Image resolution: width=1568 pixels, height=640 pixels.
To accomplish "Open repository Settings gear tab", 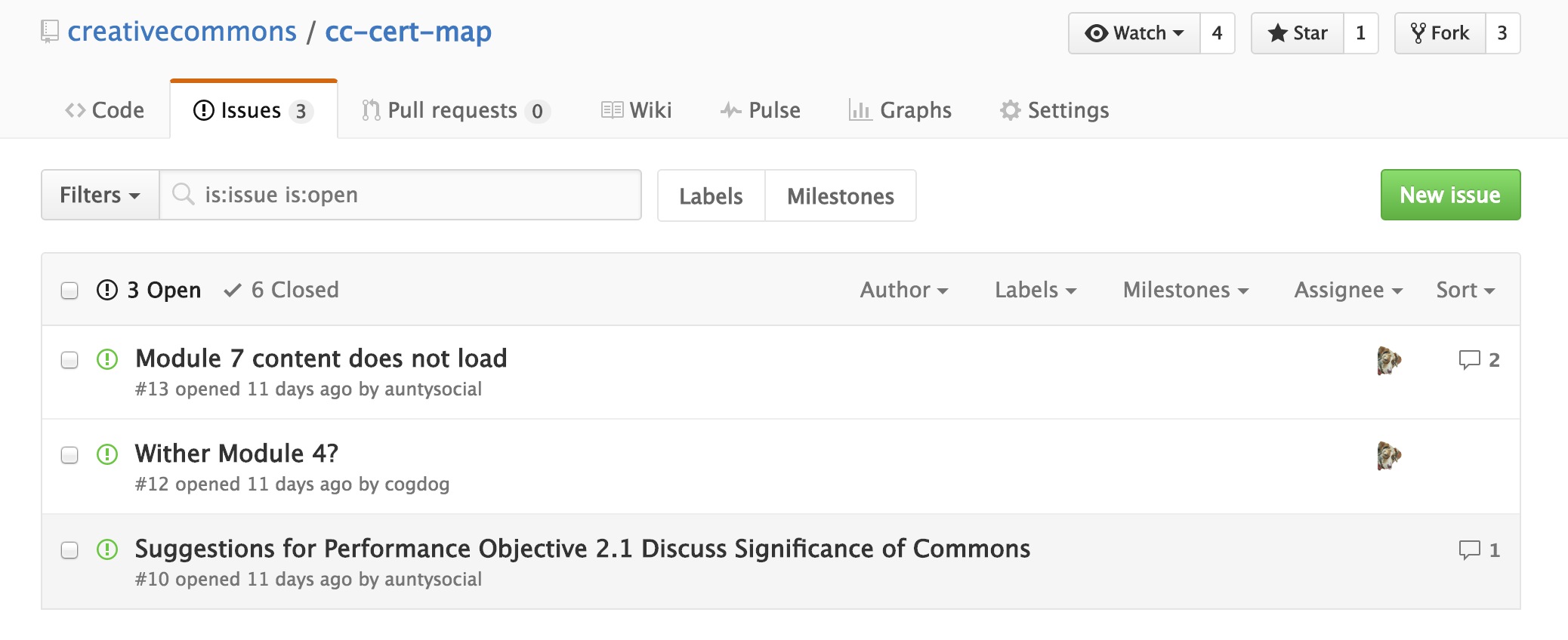I will [1054, 110].
